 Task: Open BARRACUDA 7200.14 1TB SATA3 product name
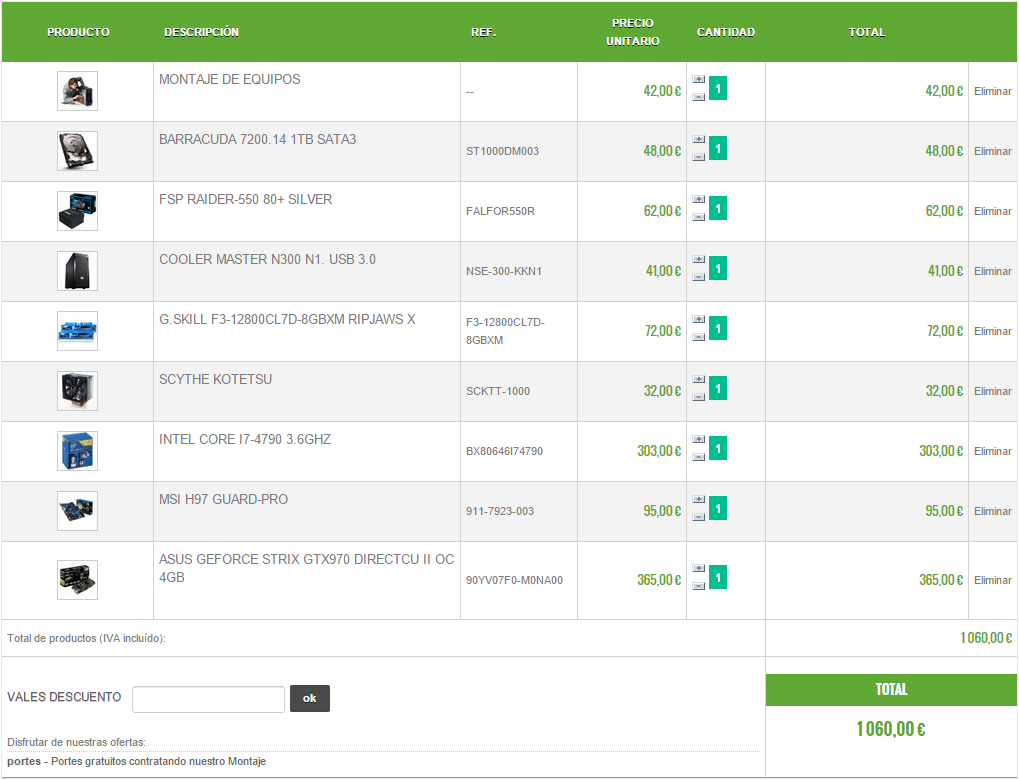pos(257,139)
